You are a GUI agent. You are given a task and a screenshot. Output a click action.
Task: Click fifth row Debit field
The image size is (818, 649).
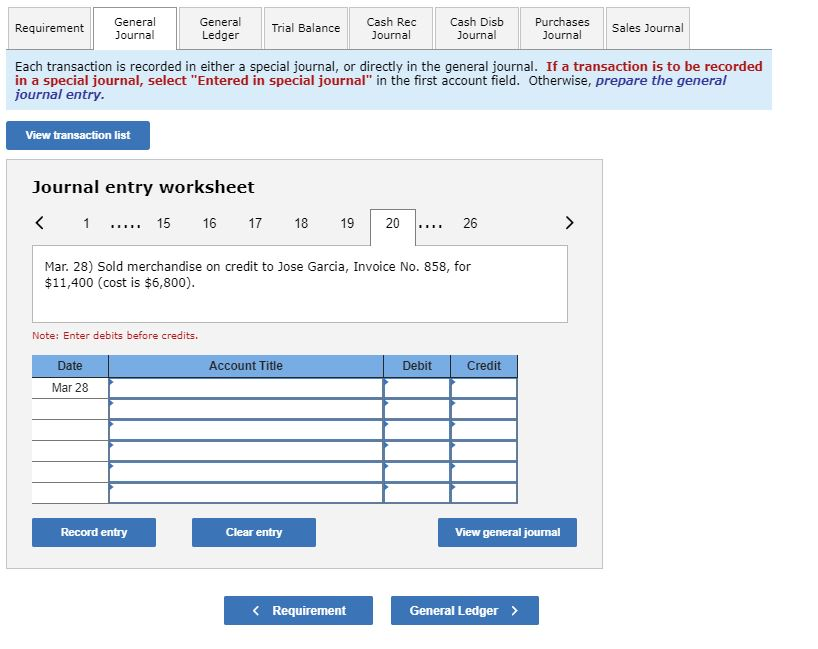pyautogui.click(x=417, y=472)
